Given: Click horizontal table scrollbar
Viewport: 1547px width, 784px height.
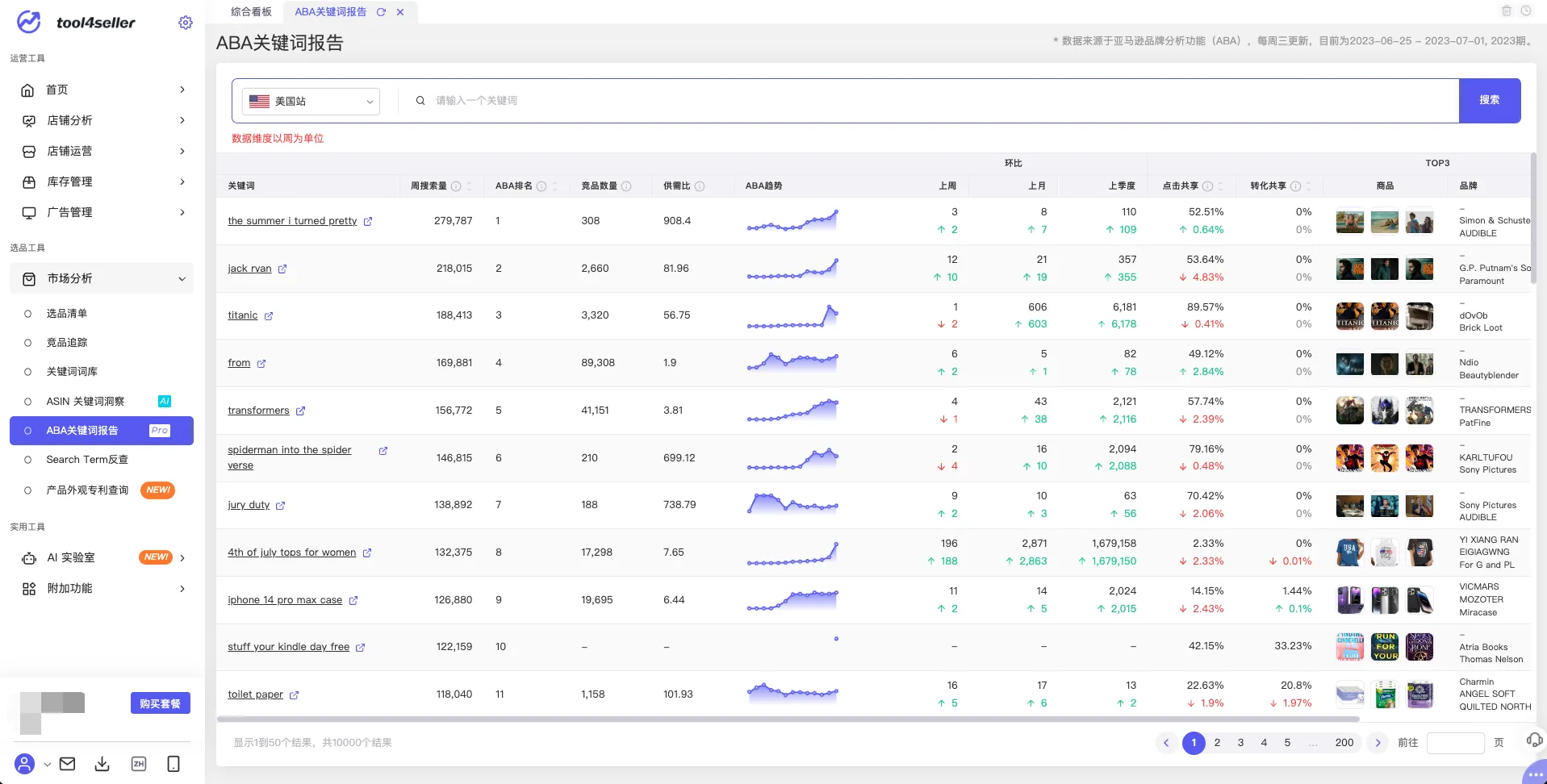Looking at the screenshot, I should [x=788, y=718].
